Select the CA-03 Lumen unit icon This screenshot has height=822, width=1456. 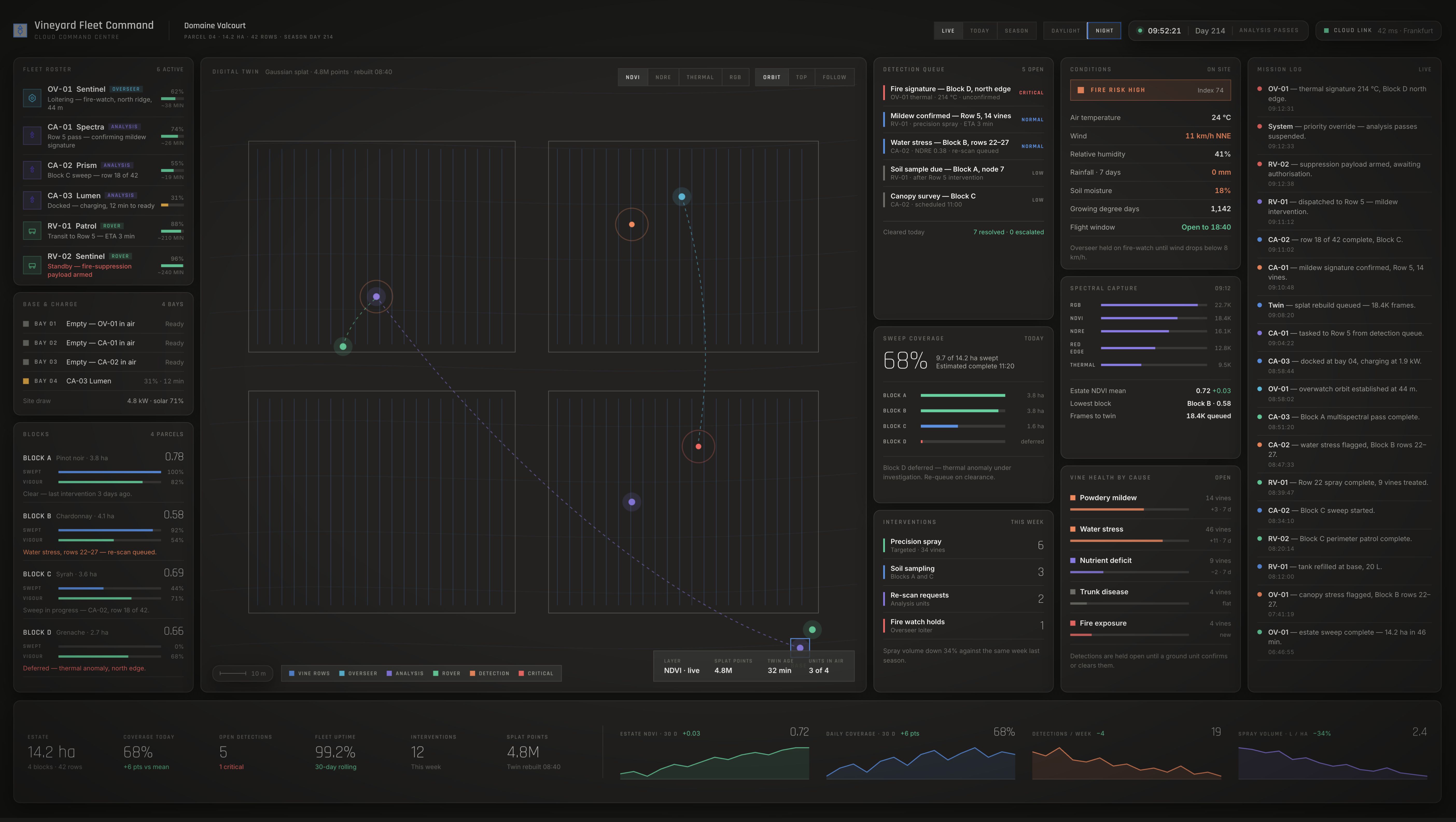(x=32, y=200)
